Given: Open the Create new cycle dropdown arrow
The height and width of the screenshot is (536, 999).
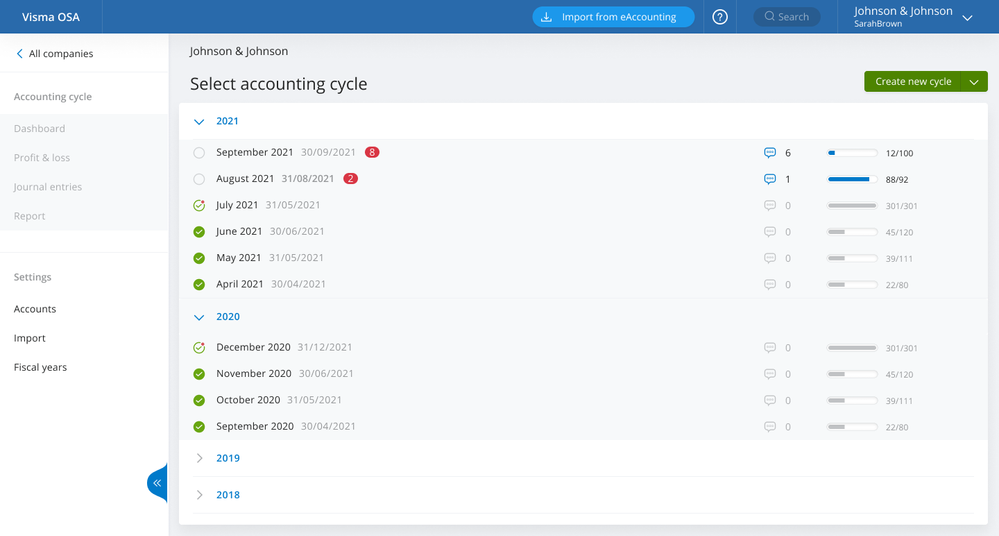Looking at the screenshot, I should [974, 82].
